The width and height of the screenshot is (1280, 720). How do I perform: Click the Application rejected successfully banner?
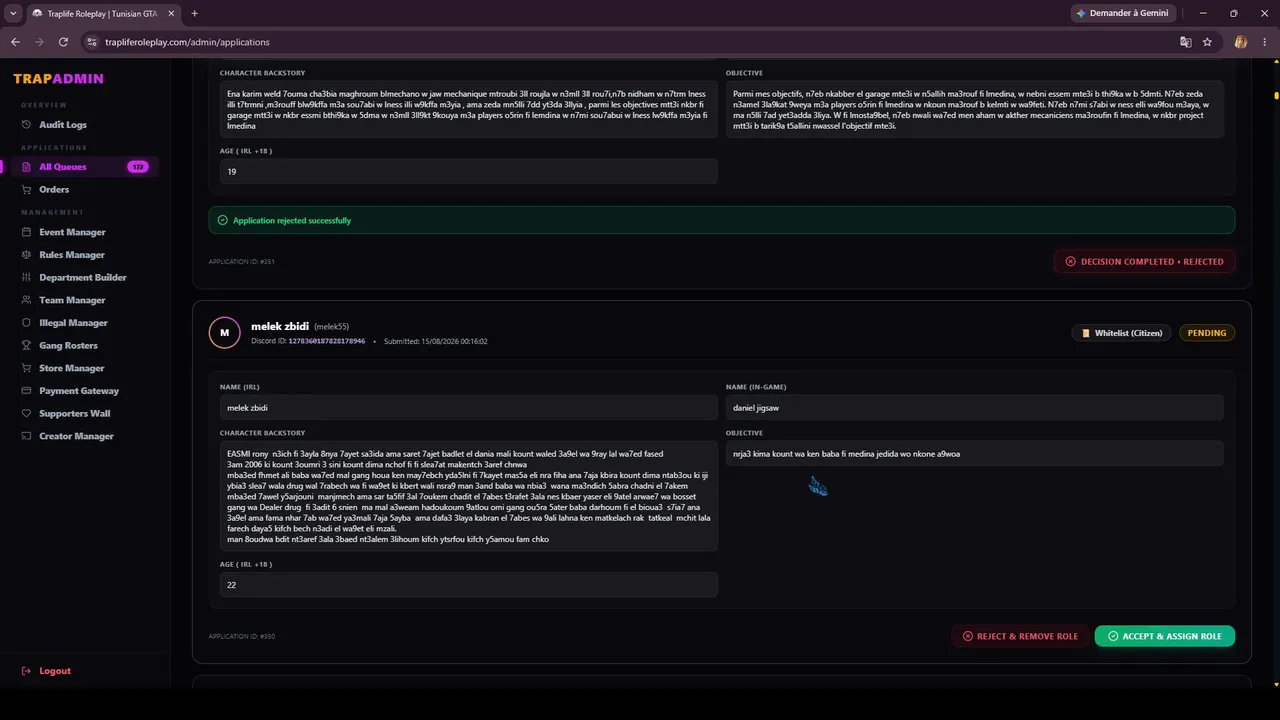click(722, 220)
